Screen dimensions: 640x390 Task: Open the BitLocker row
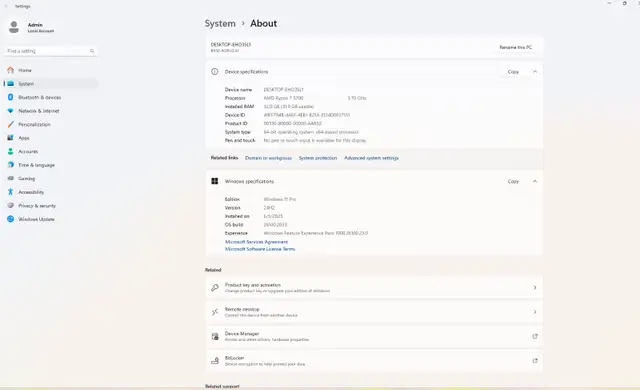(374, 361)
